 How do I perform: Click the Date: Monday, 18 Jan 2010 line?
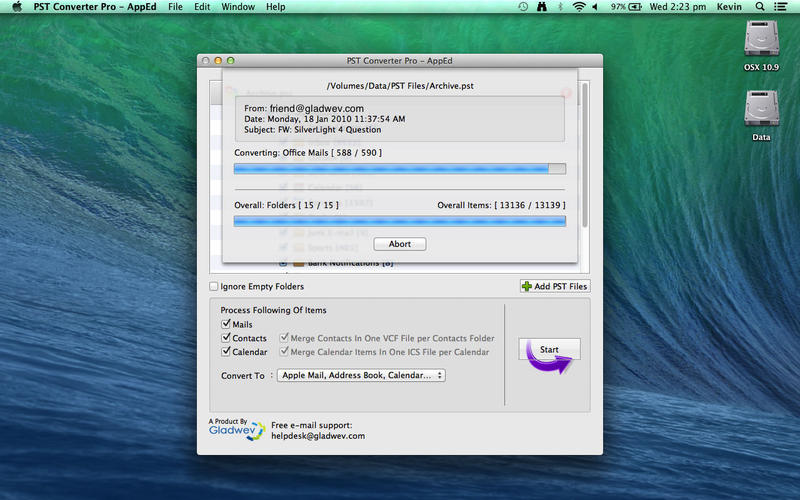pyautogui.click(x=324, y=119)
